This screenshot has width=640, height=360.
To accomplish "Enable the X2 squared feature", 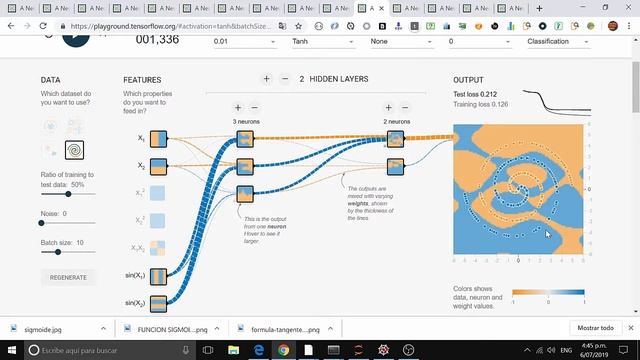I will (x=158, y=220).
